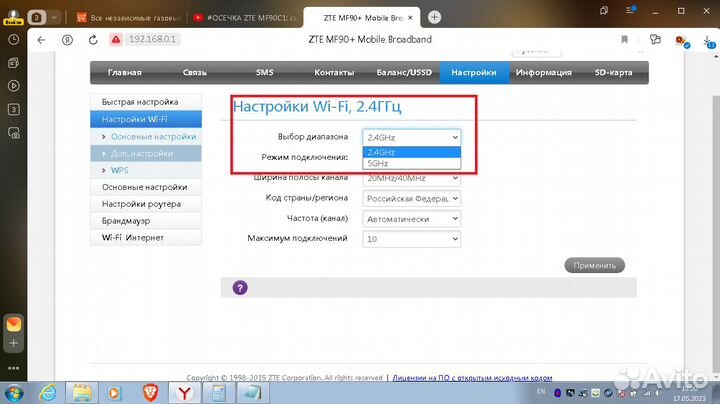Open the tab collections icon in sidebar
720x404 pixels.
tap(14, 63)
